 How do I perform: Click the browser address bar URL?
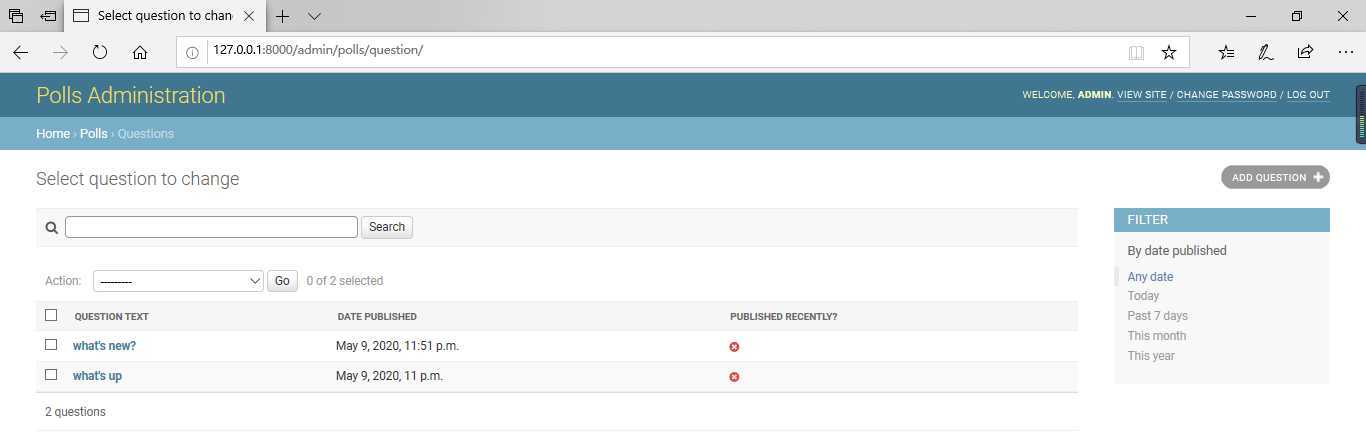(x=318, y=50)
